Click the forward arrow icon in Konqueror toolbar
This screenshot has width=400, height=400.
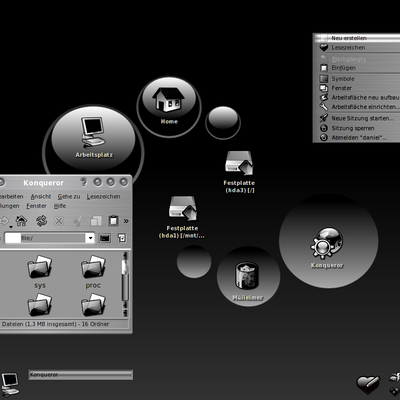click(x=4, y=220)
